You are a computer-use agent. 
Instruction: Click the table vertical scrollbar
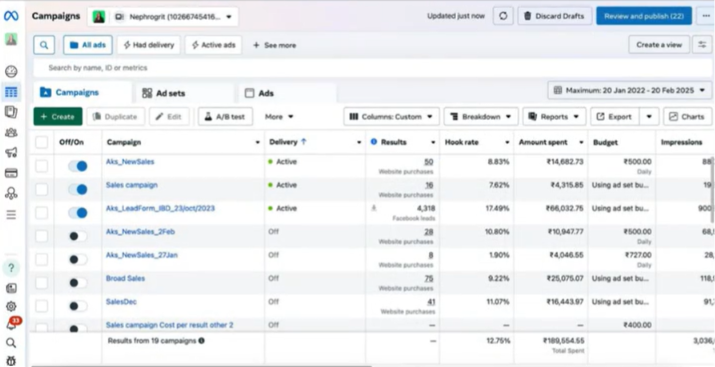click(x=712, y=191)
